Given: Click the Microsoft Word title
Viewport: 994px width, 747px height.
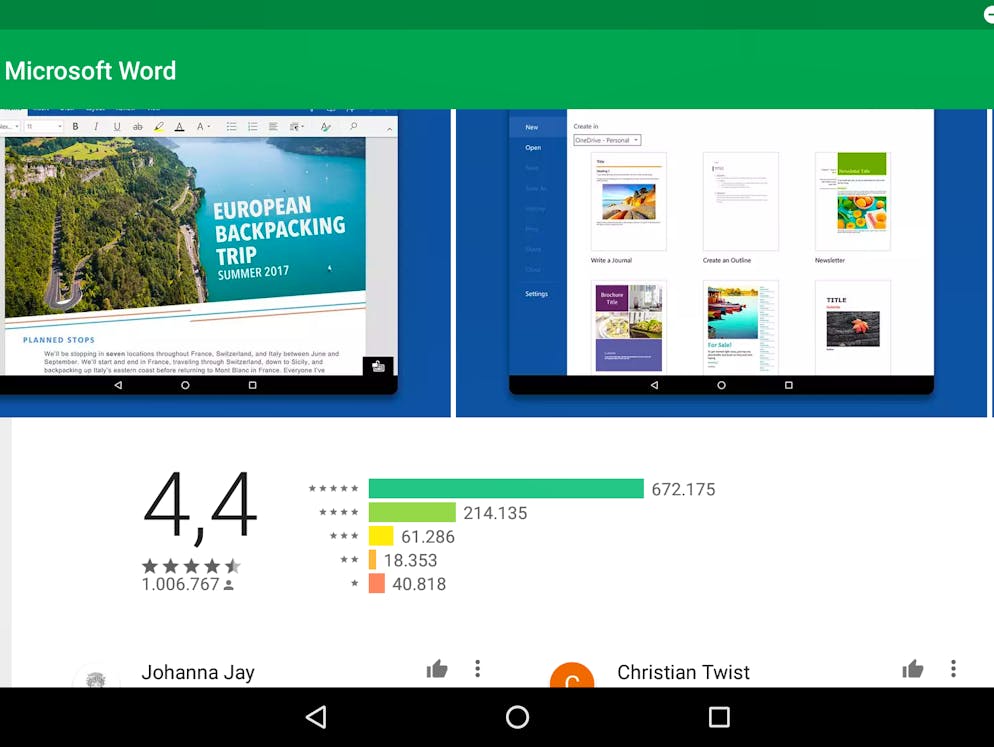Looking at the screenshot, I should [90, 71].
